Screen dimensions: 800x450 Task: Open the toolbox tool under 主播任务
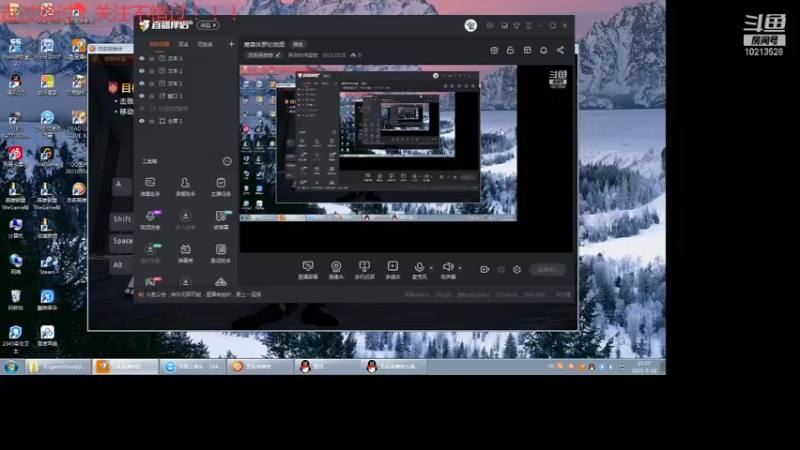[x=221, y=220]
